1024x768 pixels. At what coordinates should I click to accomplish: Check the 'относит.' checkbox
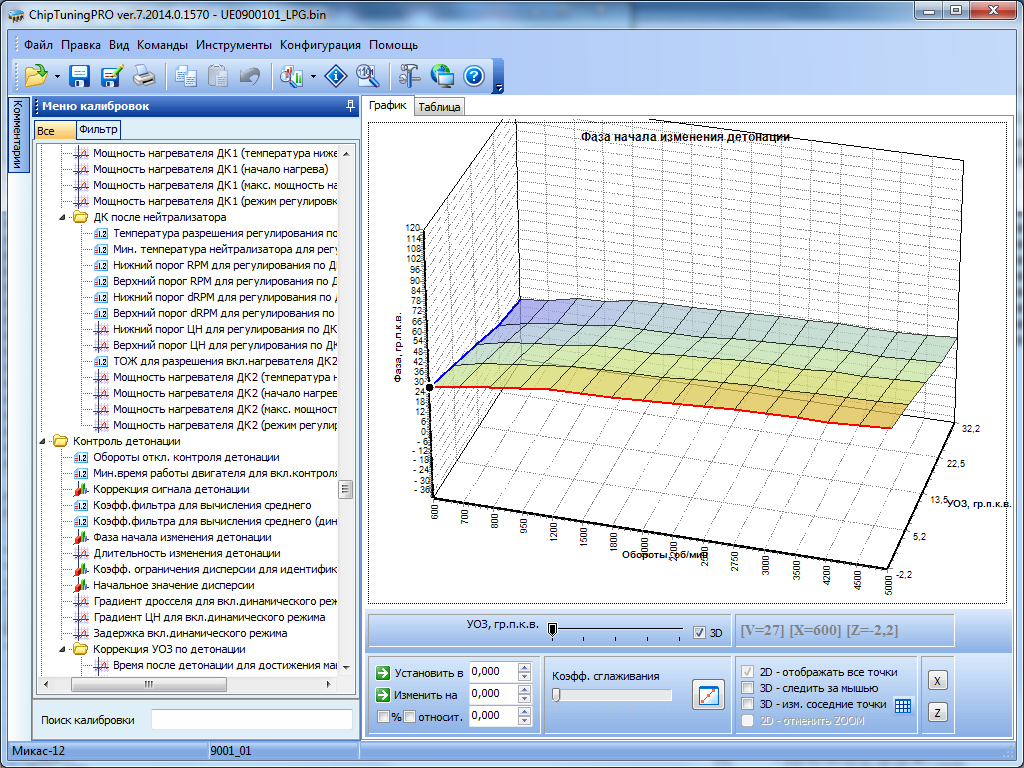(409, 716)
